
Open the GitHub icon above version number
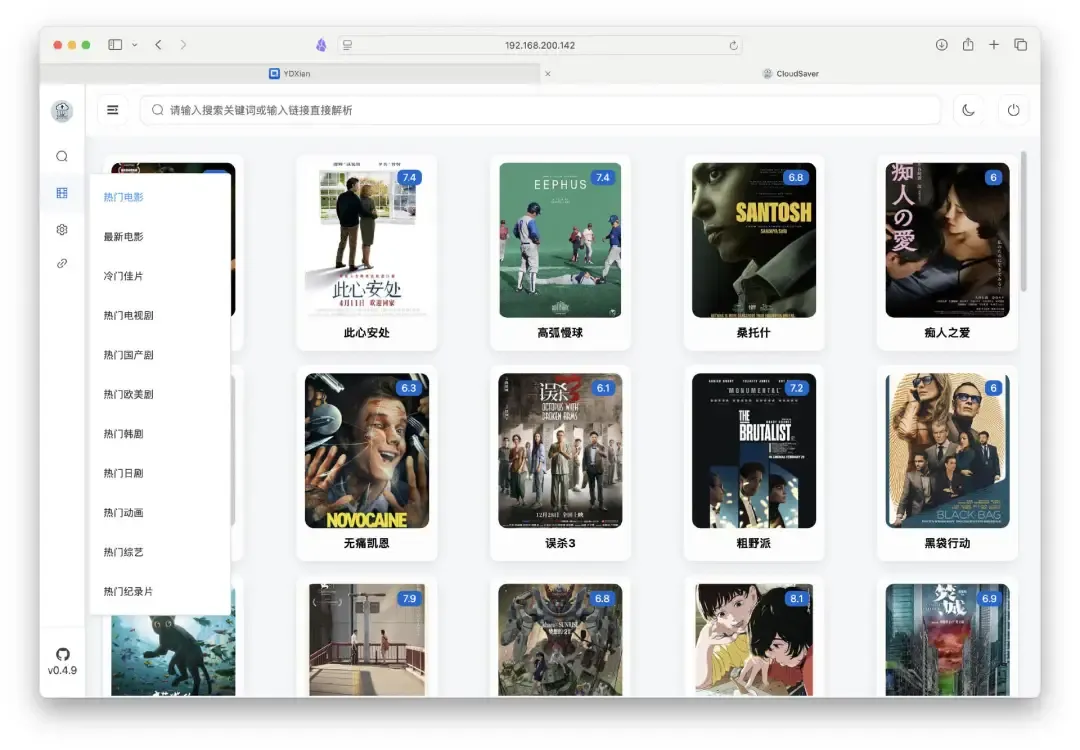click(x=62, y=654)
